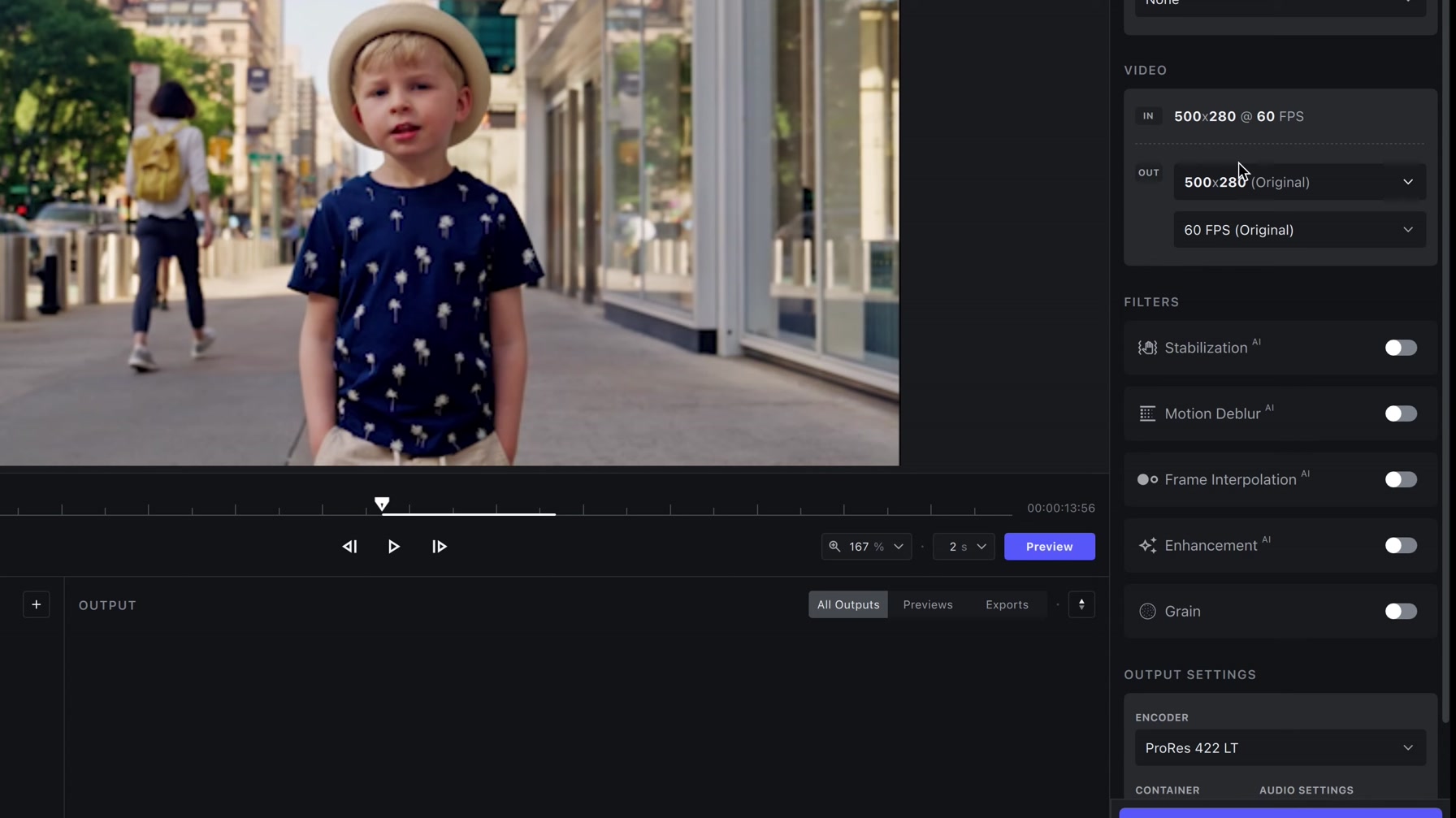Viewport: 1456px width, 818px height.
Task: Open the 167% zoom level dropdown
Action: click(x=866, y=547)
